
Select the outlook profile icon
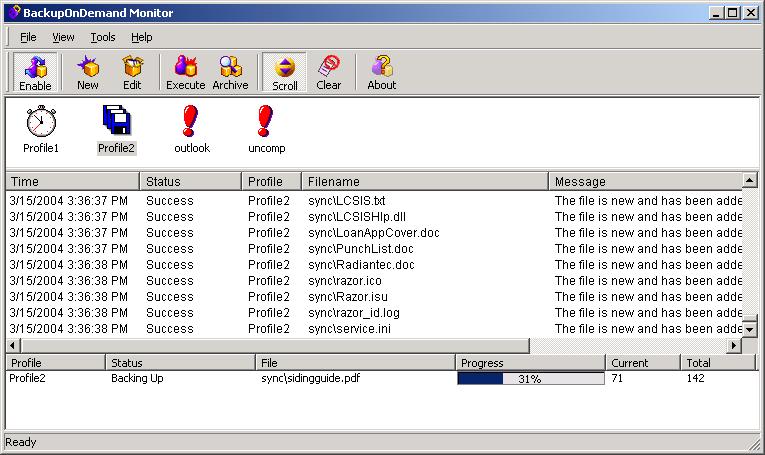(190, 120)
